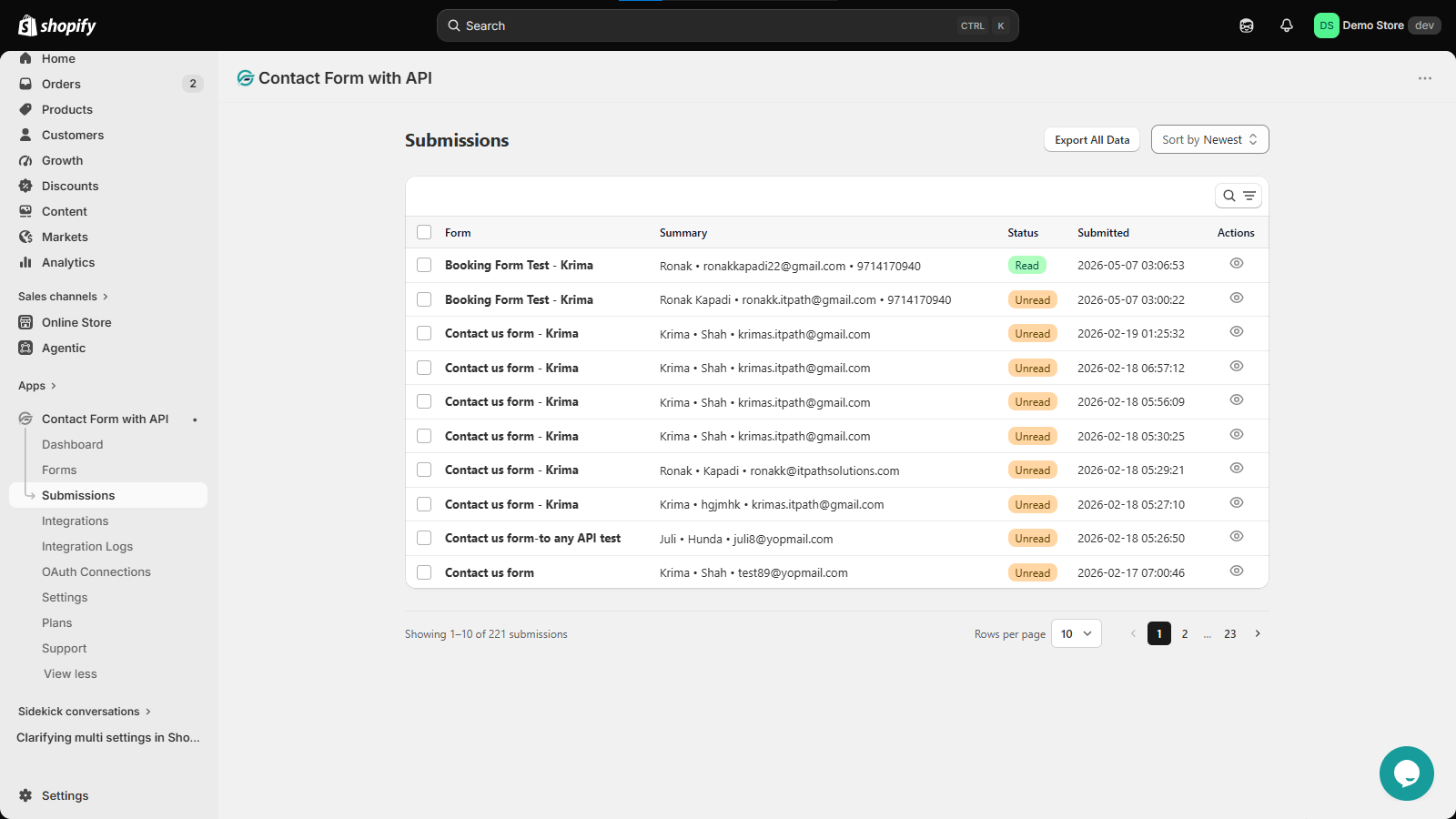The image size is (1456, 819).
Task: Open the app Plans page
Action: (56, 622)
